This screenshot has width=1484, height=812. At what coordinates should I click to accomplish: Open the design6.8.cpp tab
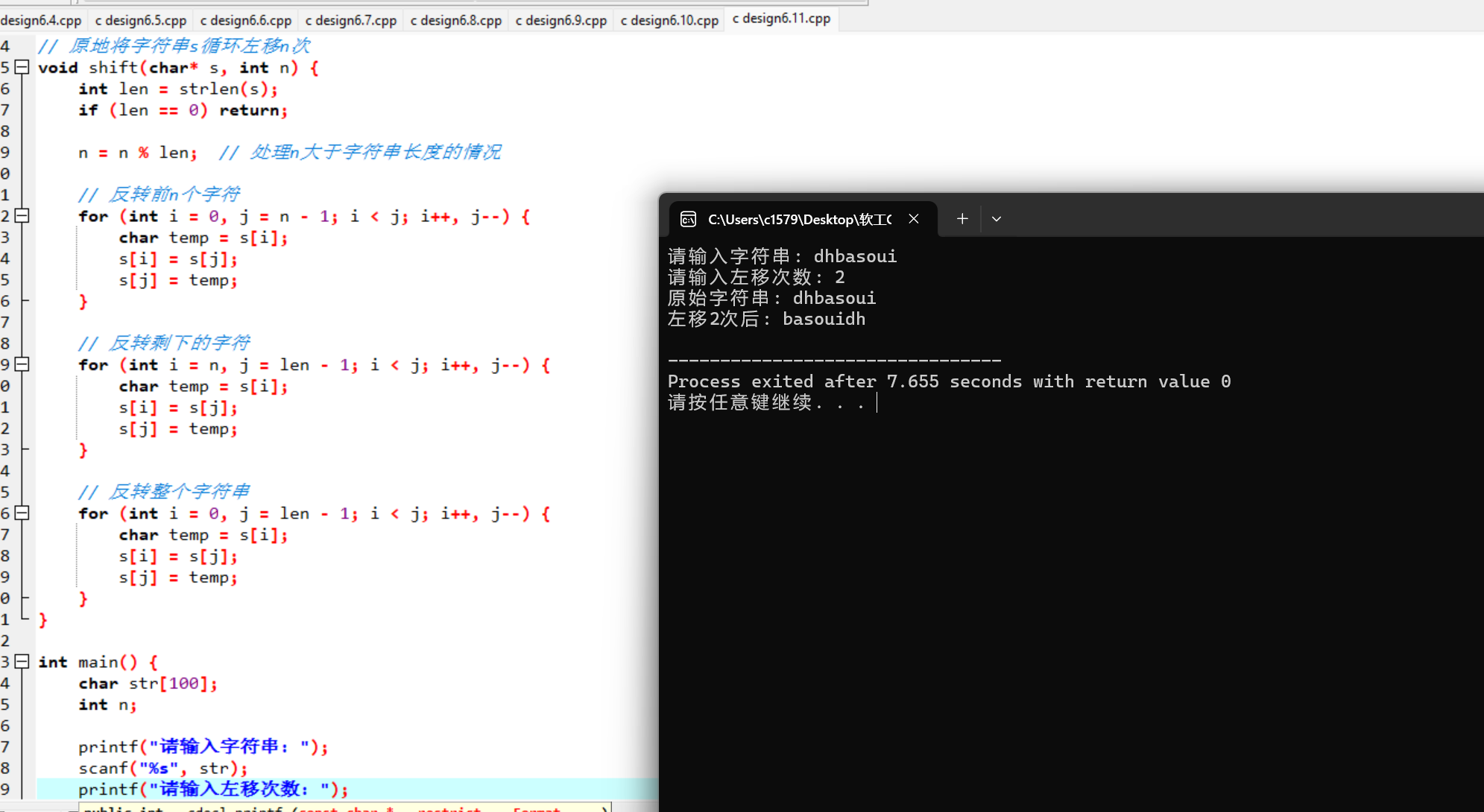click(456, 20)
